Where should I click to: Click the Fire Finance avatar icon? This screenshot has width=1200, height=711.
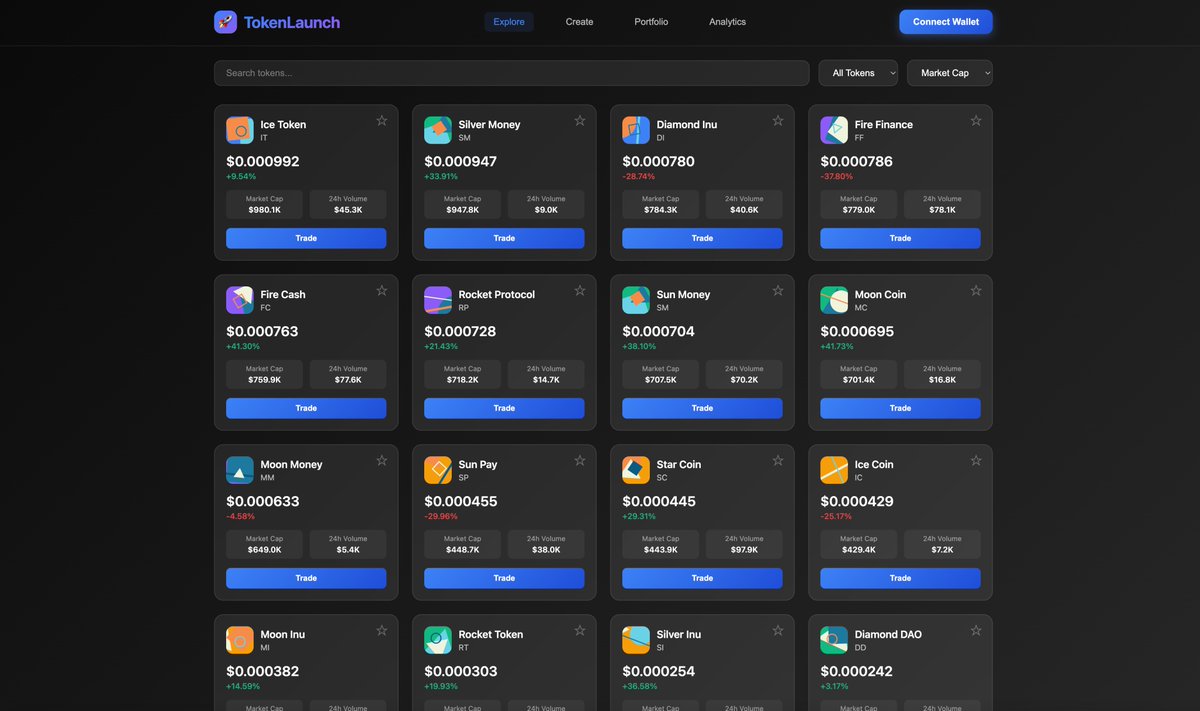[x=834, y=130]
